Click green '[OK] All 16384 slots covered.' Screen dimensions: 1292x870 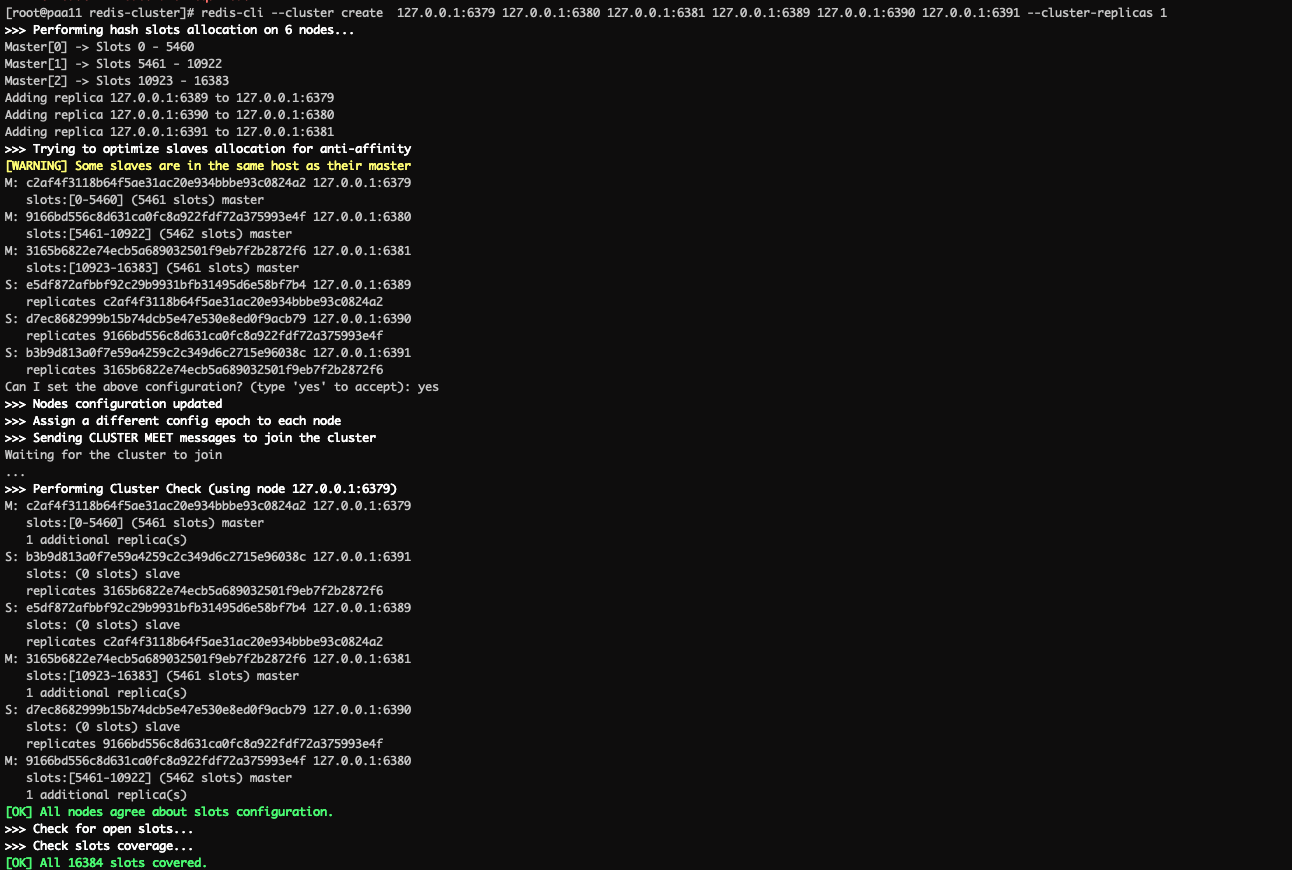coord(106,863)
